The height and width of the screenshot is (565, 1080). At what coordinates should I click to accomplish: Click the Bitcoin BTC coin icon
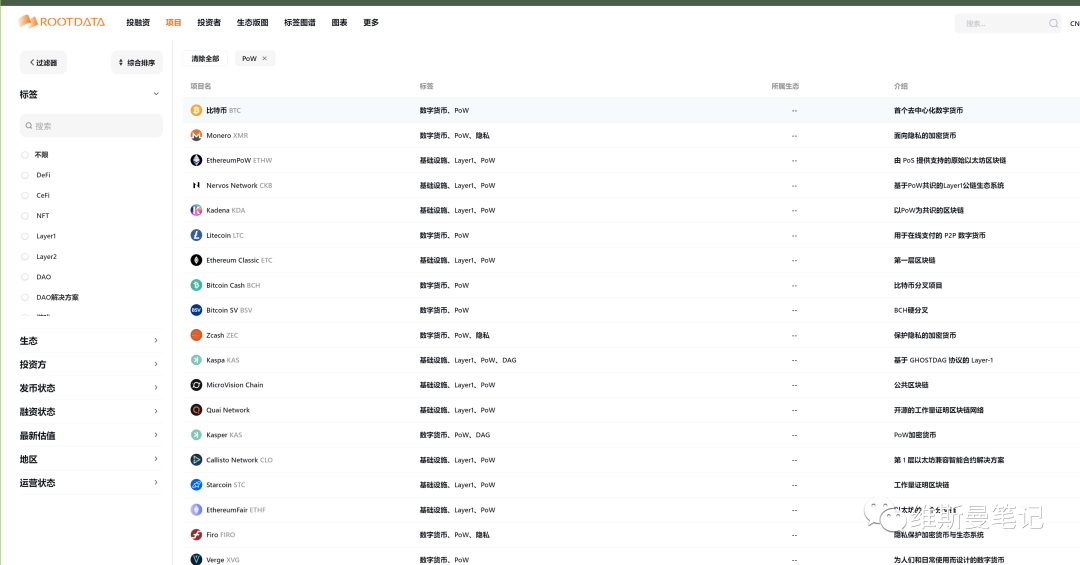point(196,110)
